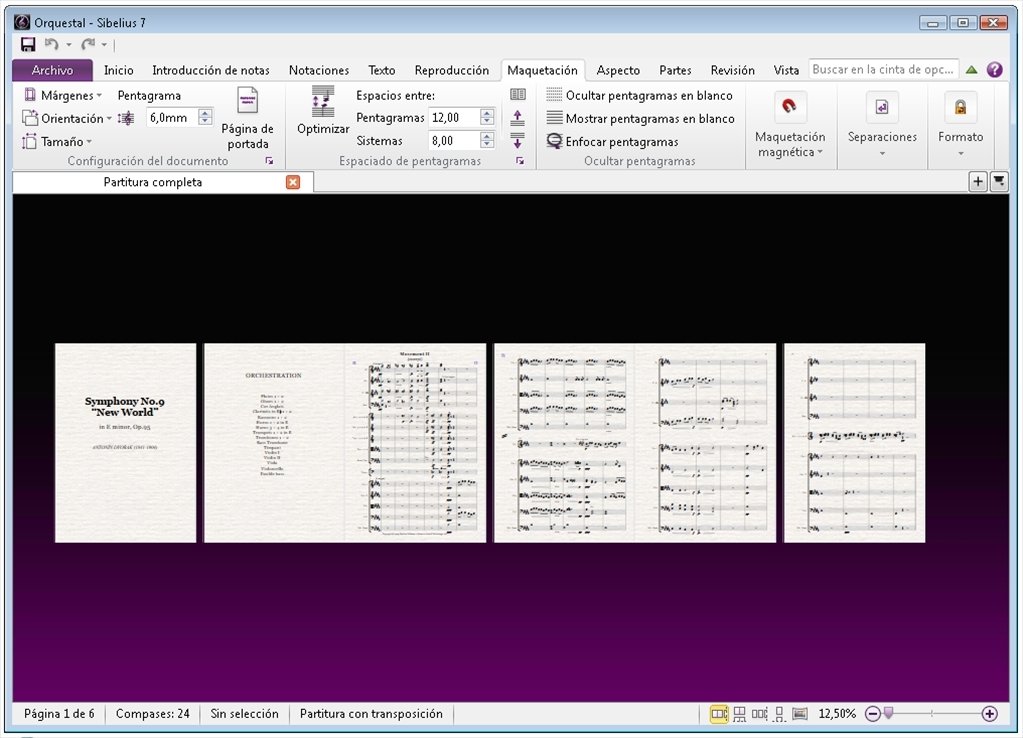Click the Sistemas spacing field showing 8,00
The height and width of the screenshot is (738, 1023).
(x=454, y=140)
